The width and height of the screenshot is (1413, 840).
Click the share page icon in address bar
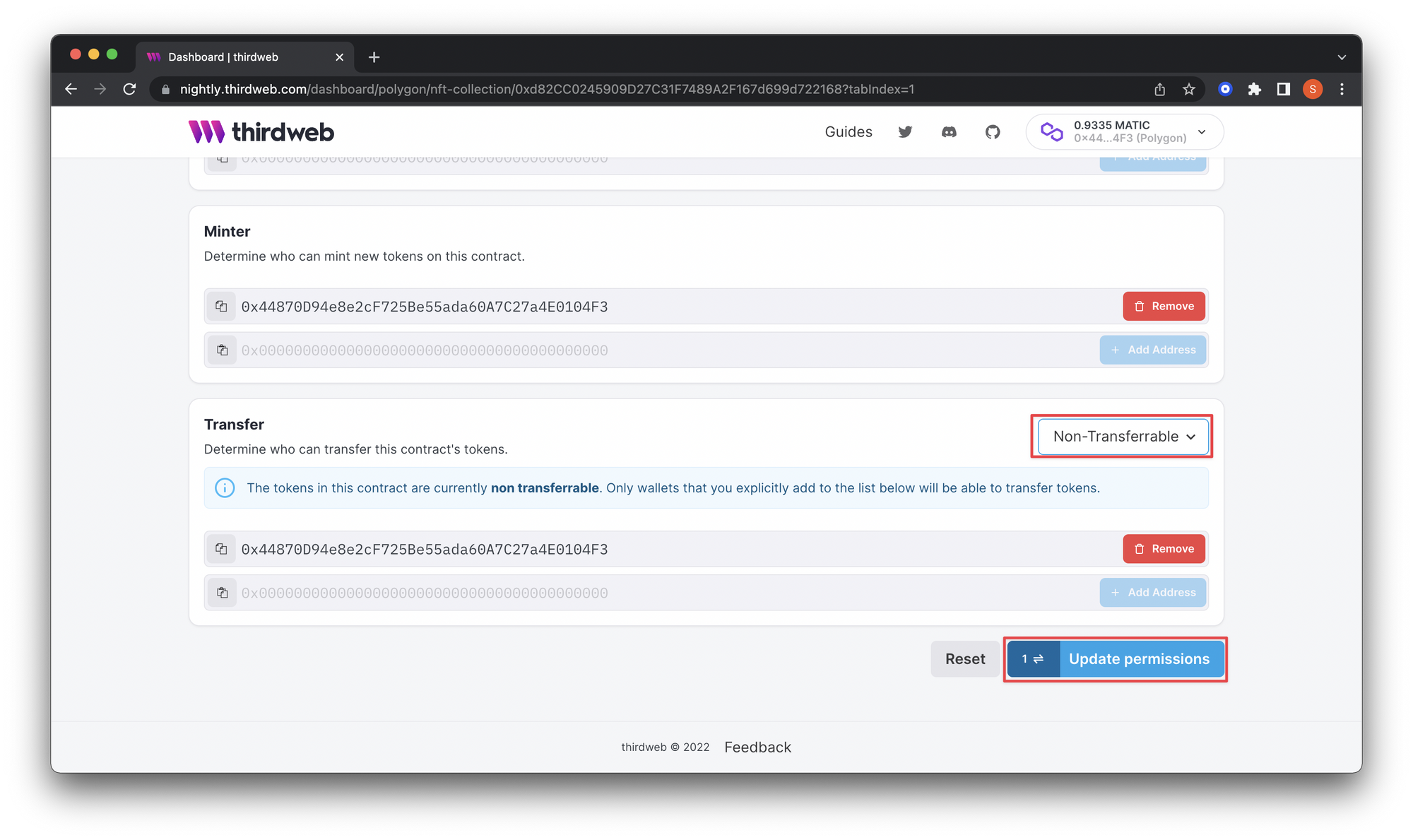[1159, 89]
